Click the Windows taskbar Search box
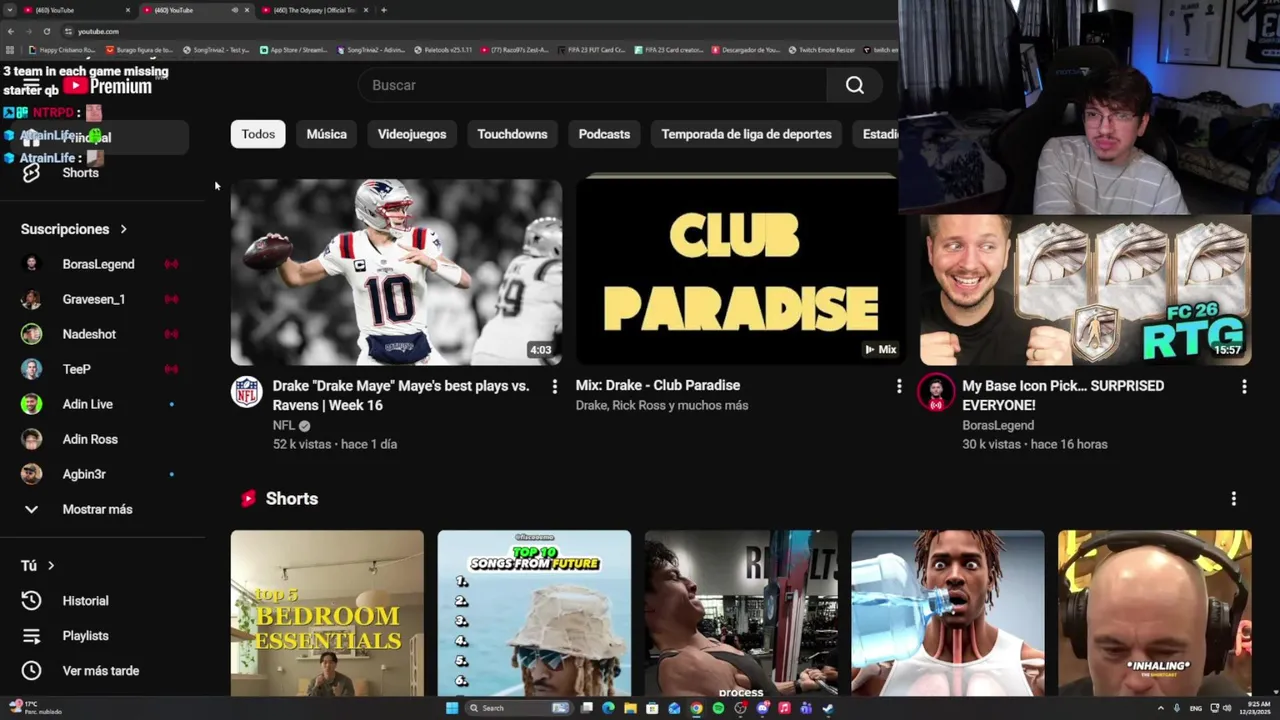The height and width of the screenshot is (720, 1280). pyautogui.click(x=518, y=708)
